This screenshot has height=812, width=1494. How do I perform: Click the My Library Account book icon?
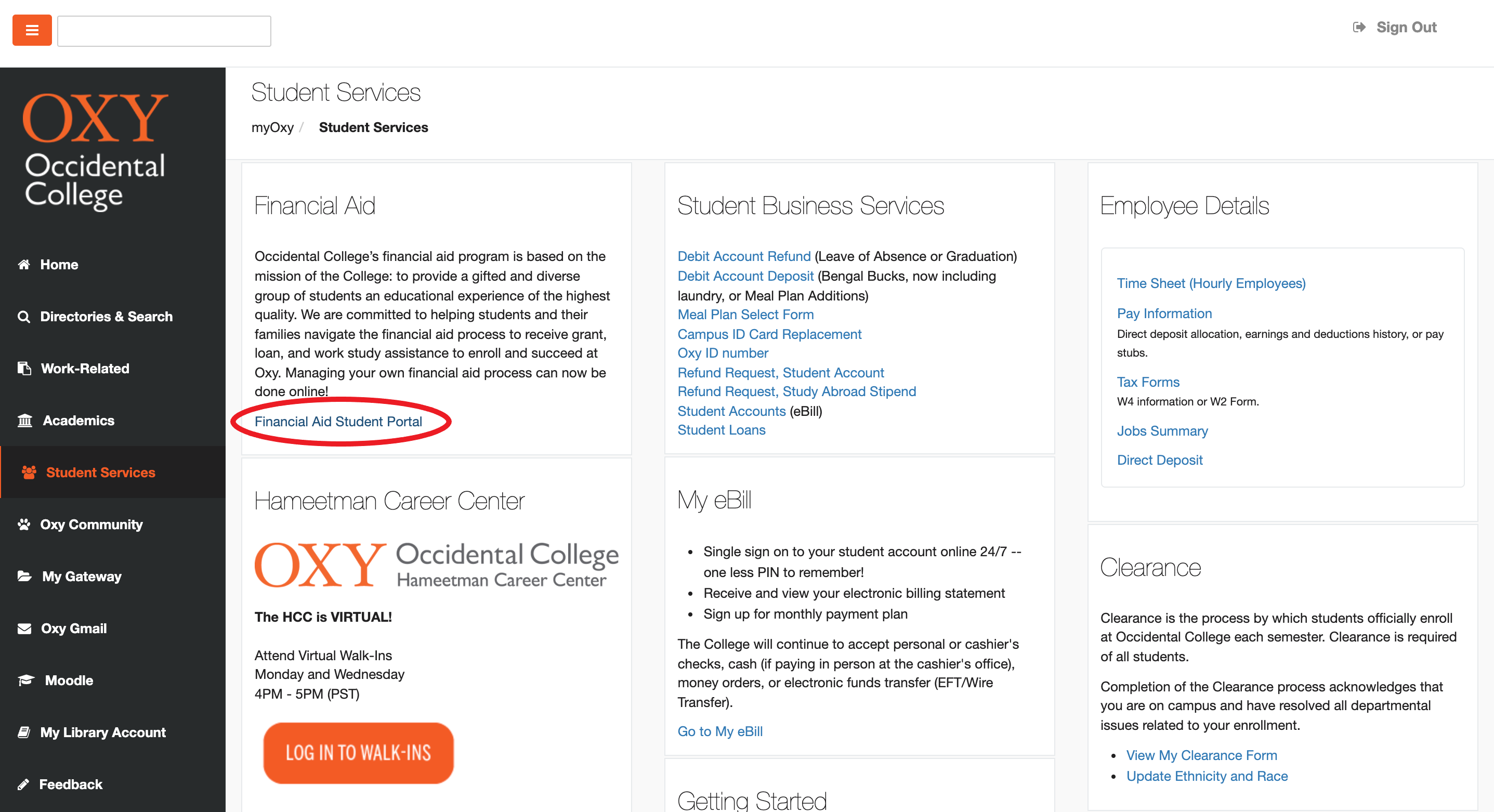pos(24,732)
